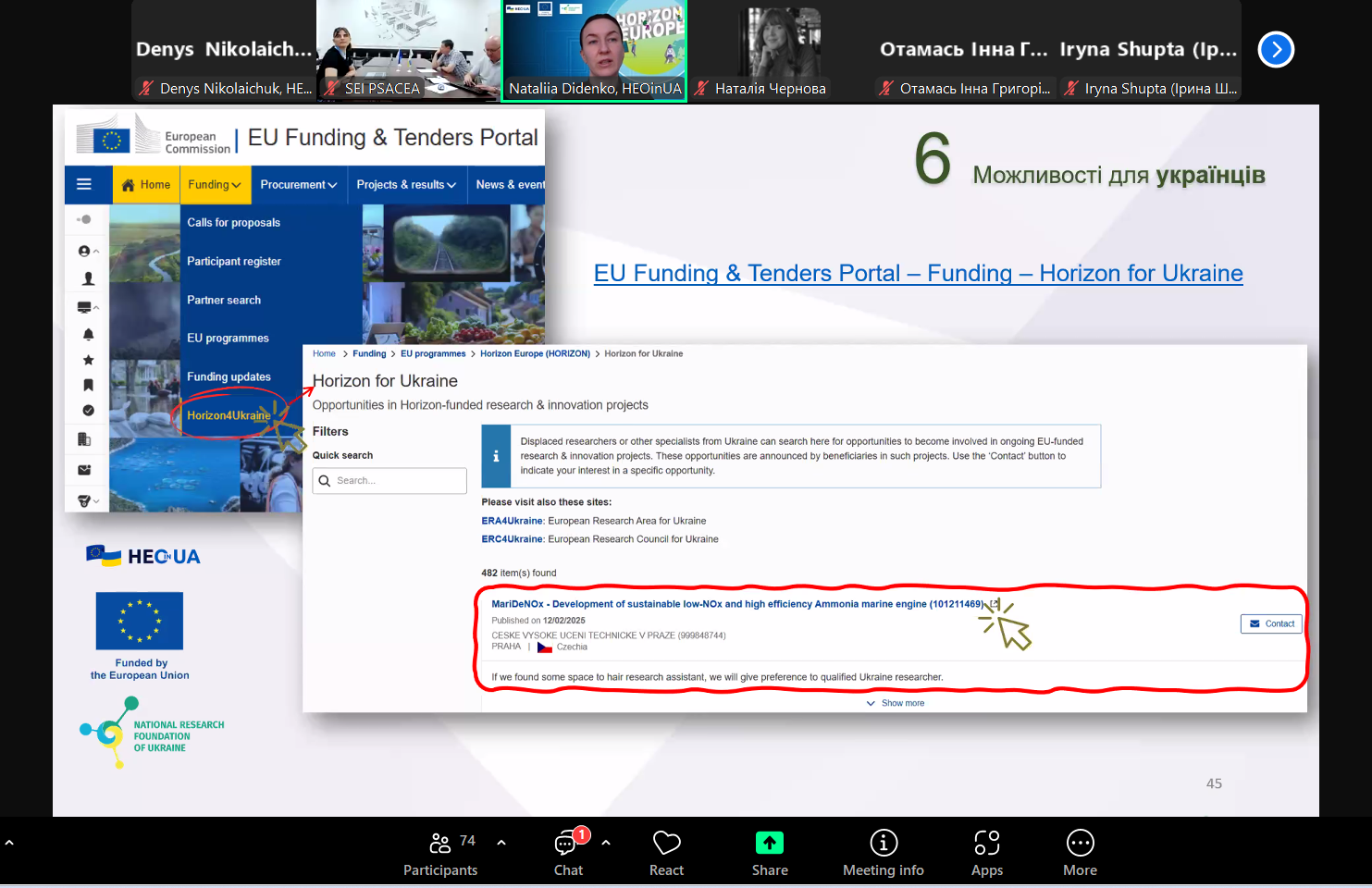Open the portal hamburger menu icon
The height and width of the screenshot is (888, 1372).
[x=84, y=184]
